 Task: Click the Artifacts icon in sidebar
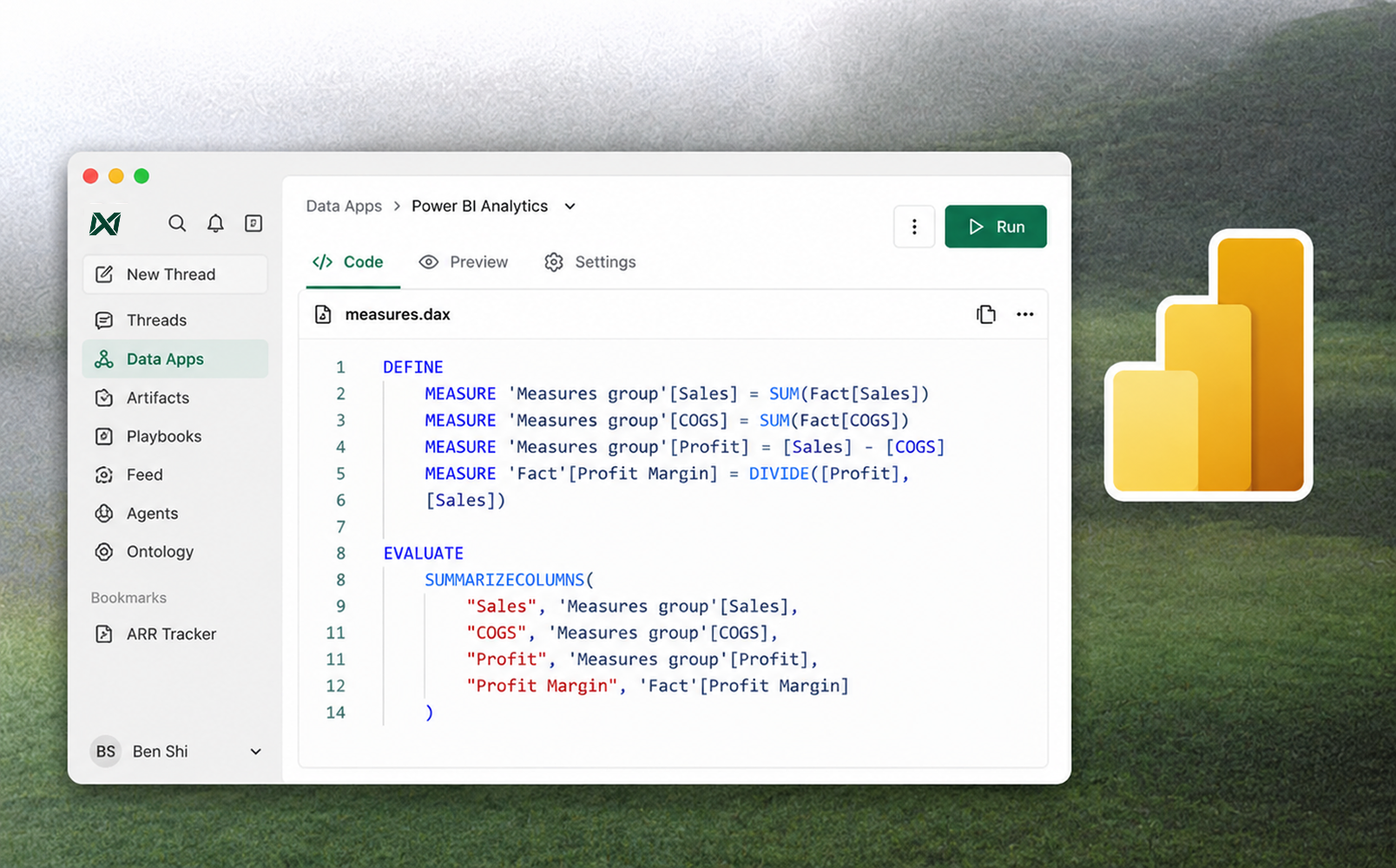104,398
